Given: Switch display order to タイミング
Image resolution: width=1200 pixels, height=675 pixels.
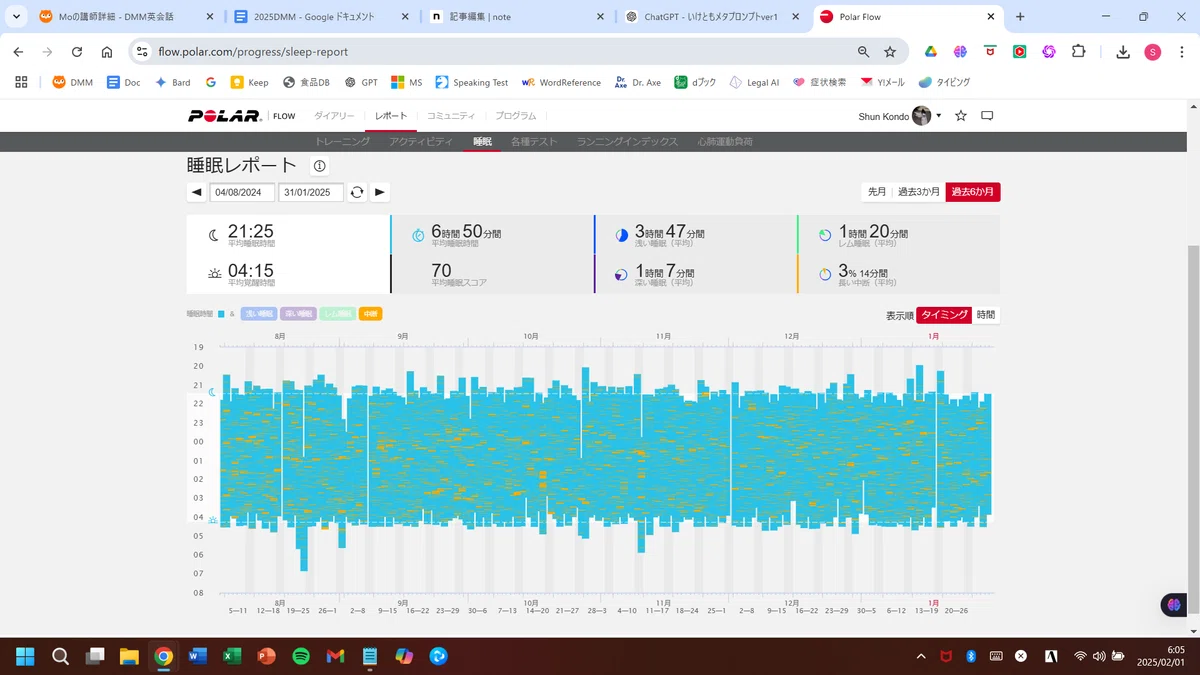Looking at the screenshot, I should [x=945, y=315].
